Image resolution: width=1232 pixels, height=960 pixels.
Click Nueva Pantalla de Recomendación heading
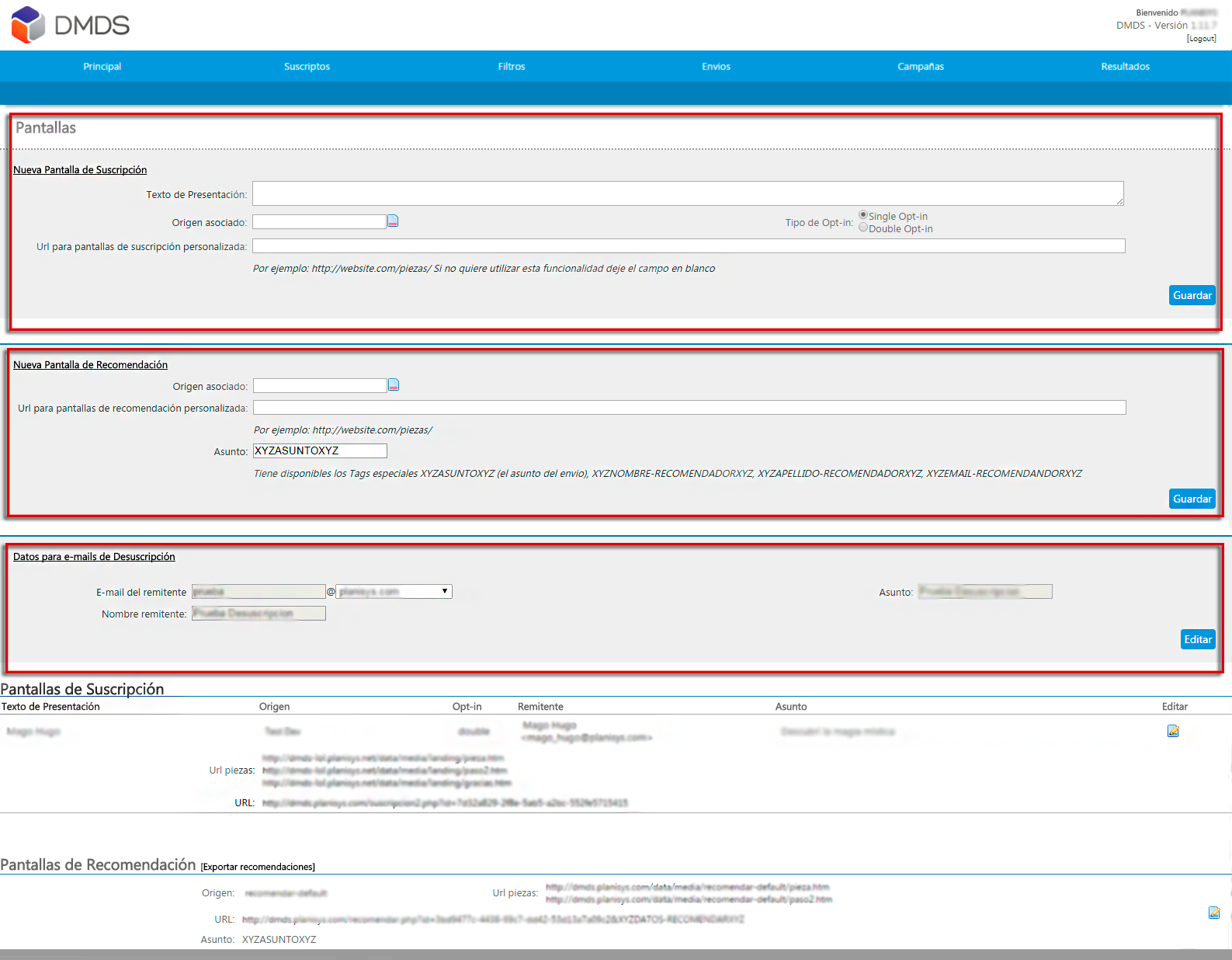tap(90, 365)
